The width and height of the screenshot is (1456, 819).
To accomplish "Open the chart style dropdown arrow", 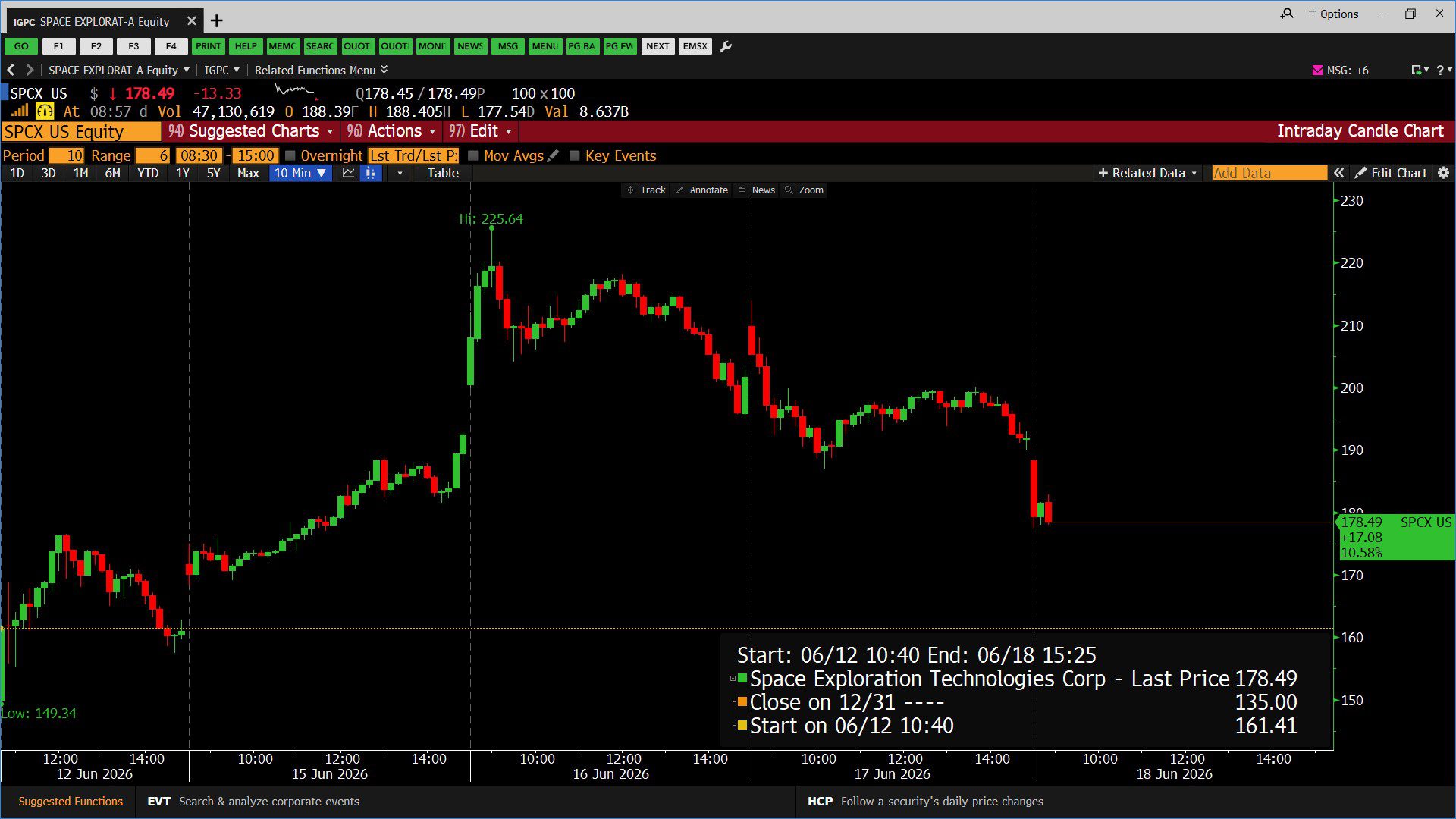I will [400, 174].
